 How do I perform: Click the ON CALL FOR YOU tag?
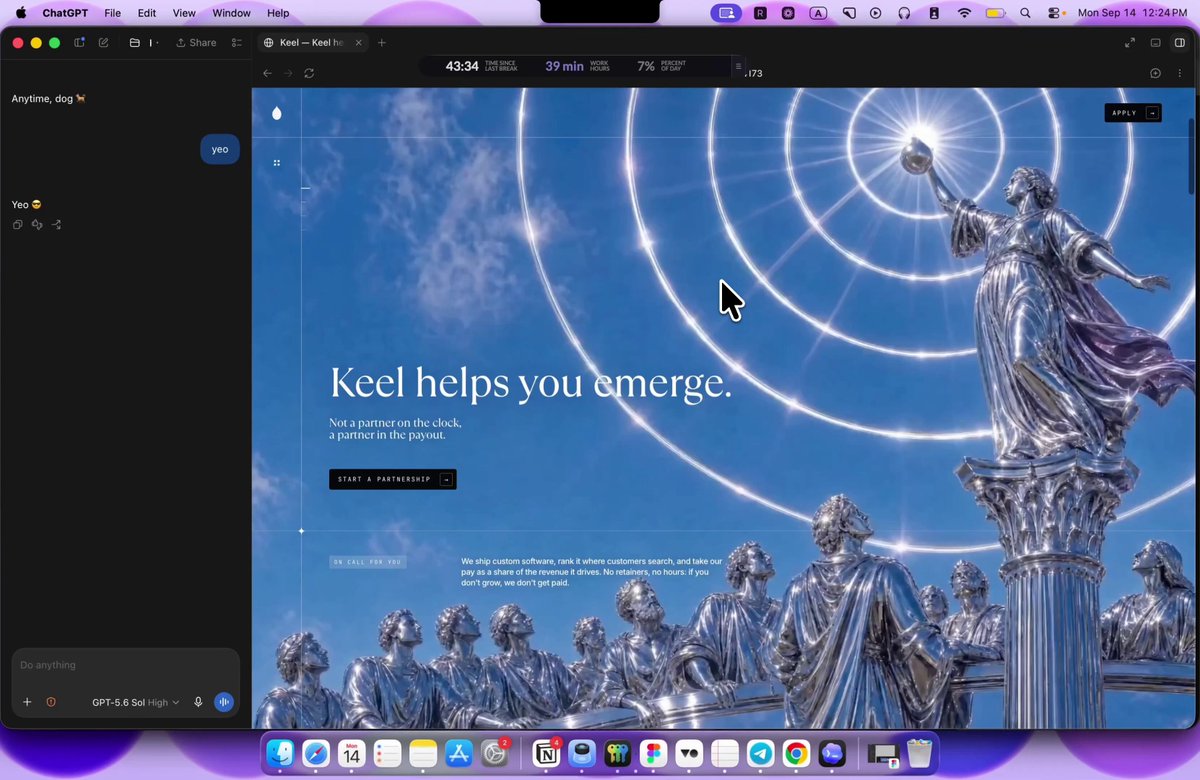[x=368, y=562]
